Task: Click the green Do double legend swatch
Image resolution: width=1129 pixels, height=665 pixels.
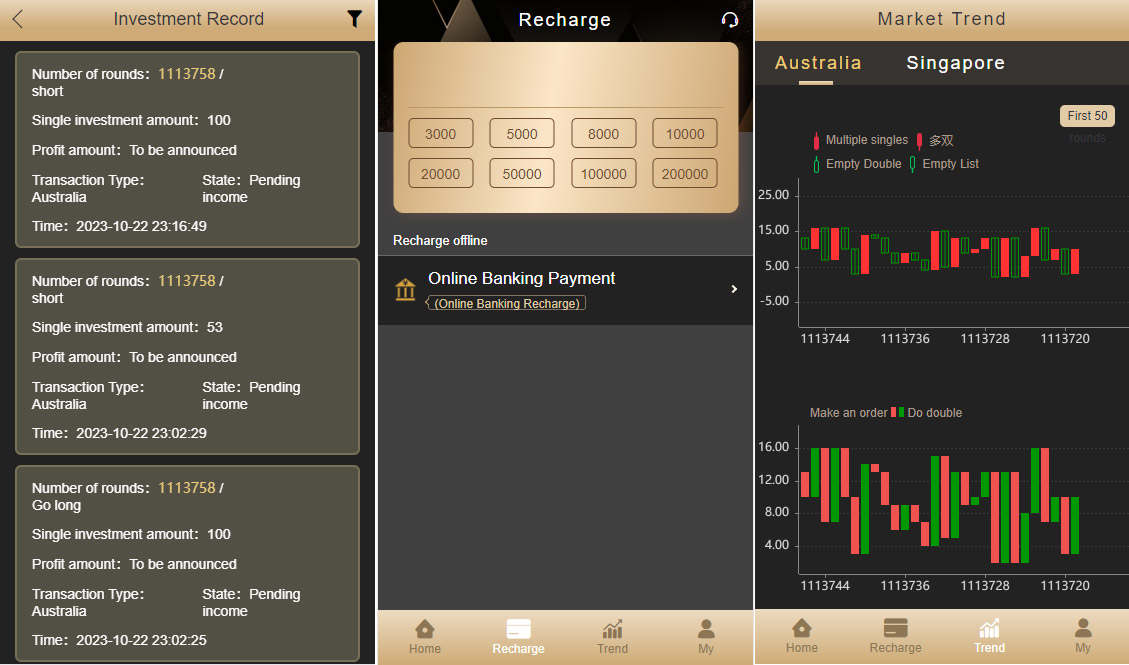Action: [x=901, y=412]
